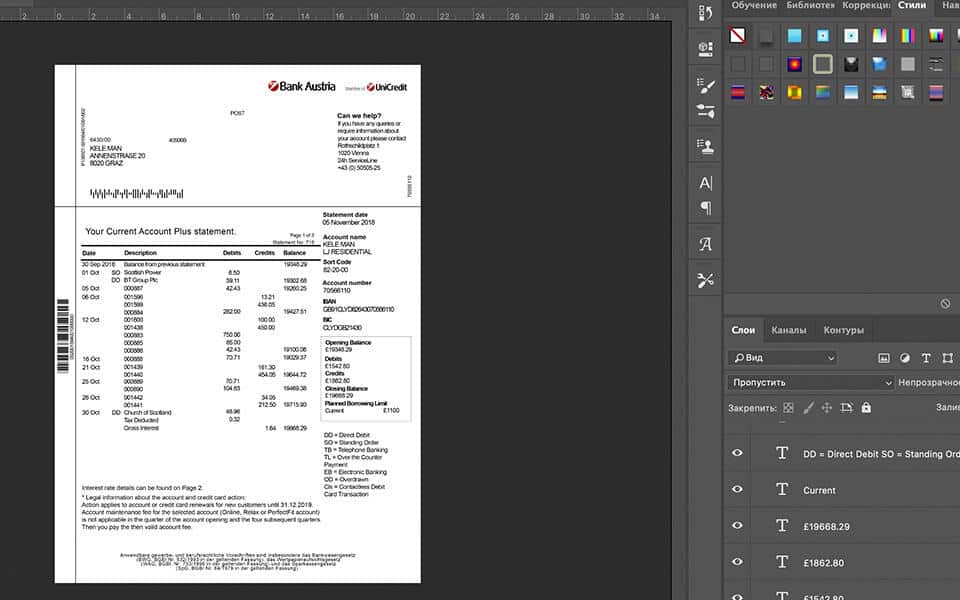Hide the £1862.80 layer

tap(738, 561)
